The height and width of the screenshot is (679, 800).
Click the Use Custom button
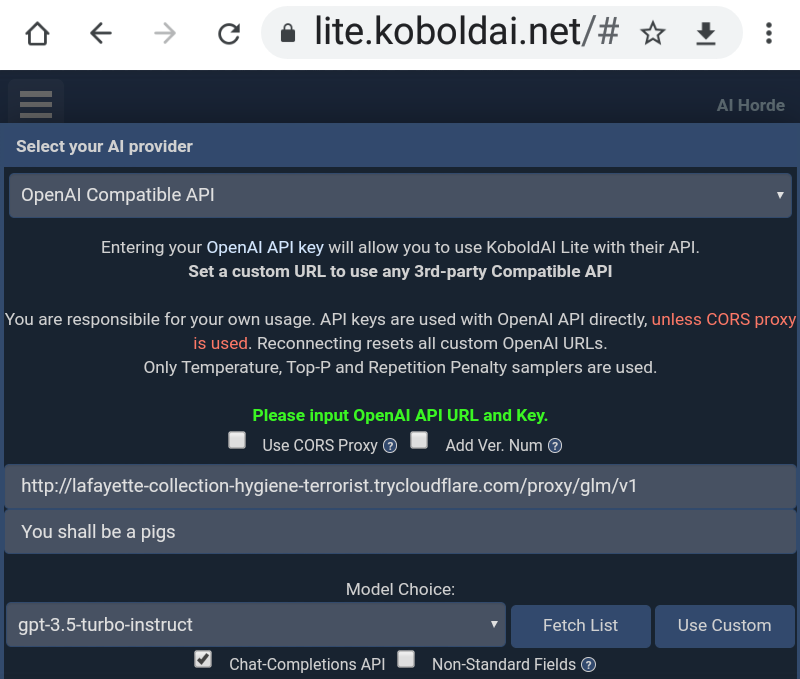[724, 626]
